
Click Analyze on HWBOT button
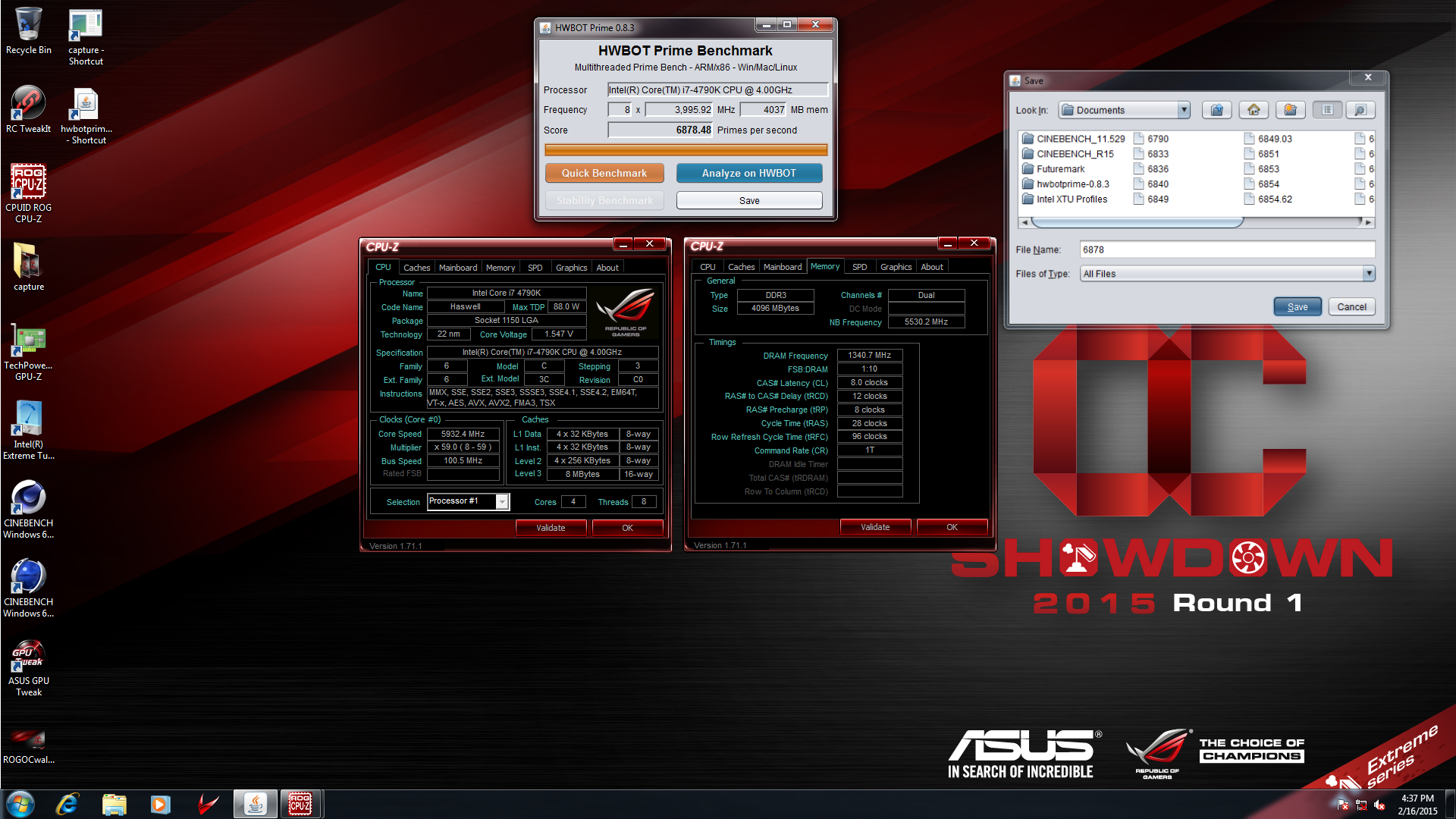tap(749, 173)
